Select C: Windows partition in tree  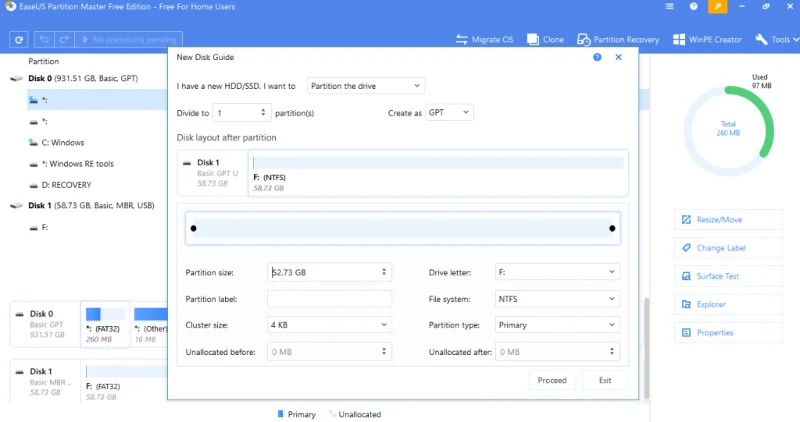(x=63, y=142)
